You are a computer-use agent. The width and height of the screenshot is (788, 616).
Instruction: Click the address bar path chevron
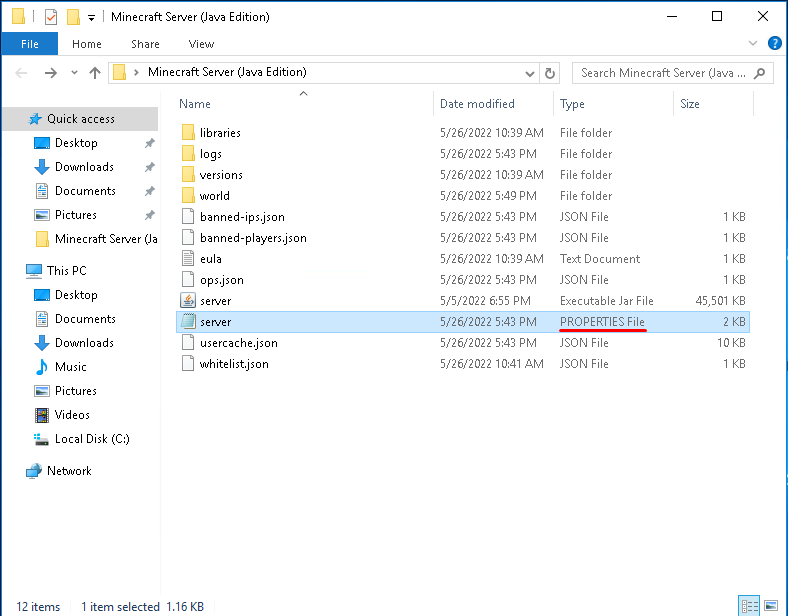[136, 73]
